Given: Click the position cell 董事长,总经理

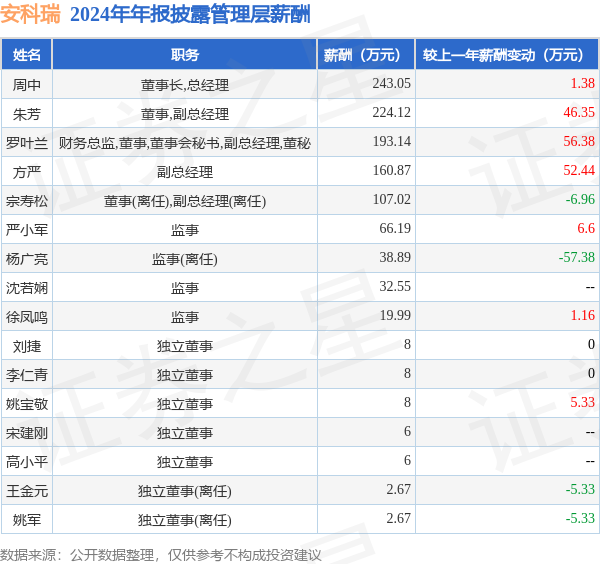Looking at the screenshot, I should (x=184, y=85).
